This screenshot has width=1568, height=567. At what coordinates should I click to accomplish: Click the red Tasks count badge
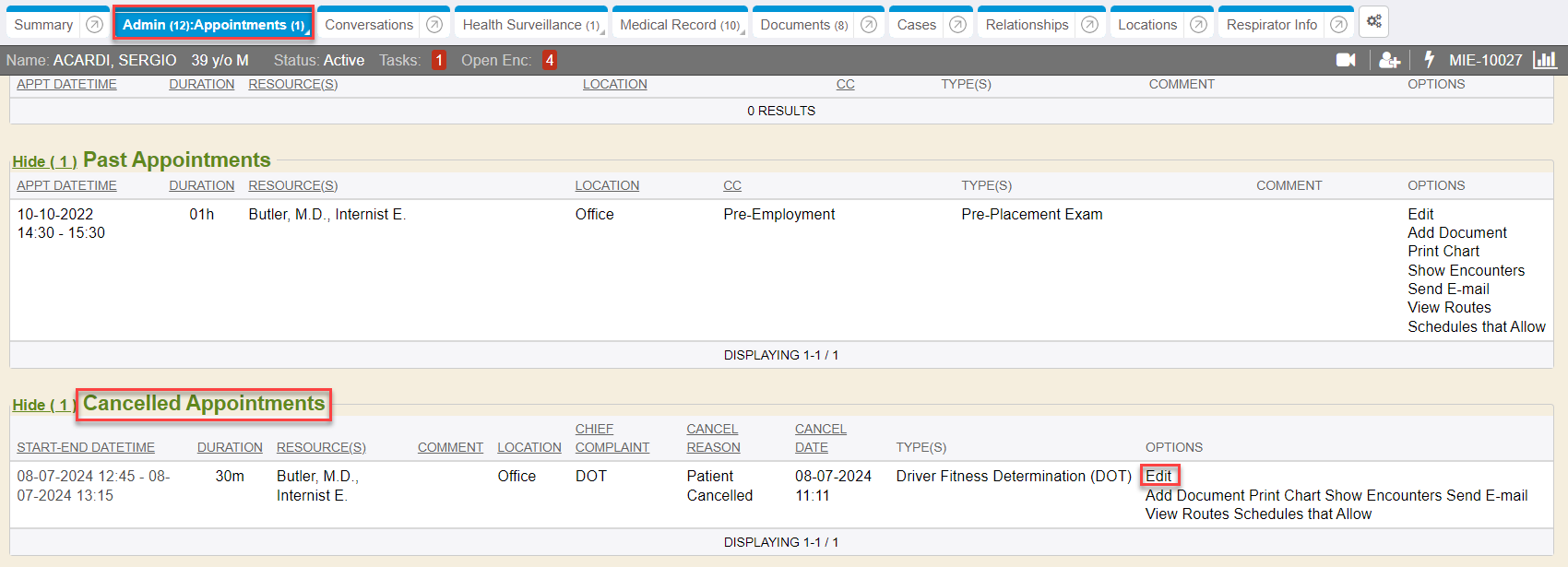(x=439, y=61)
